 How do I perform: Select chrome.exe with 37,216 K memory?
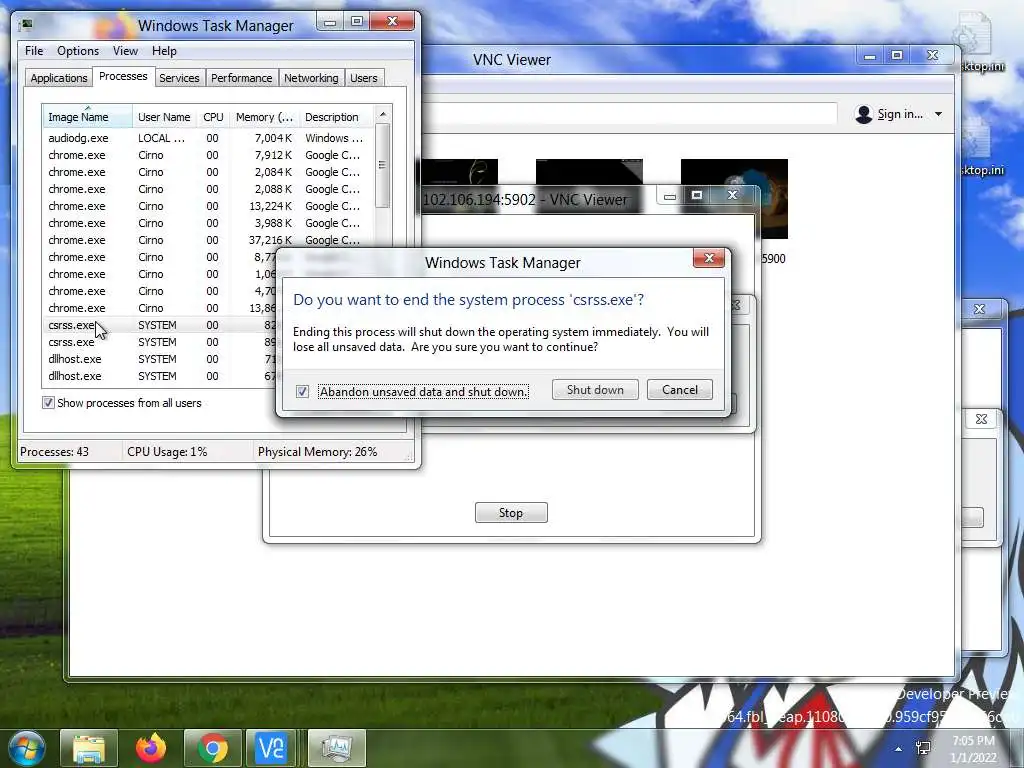208,240
